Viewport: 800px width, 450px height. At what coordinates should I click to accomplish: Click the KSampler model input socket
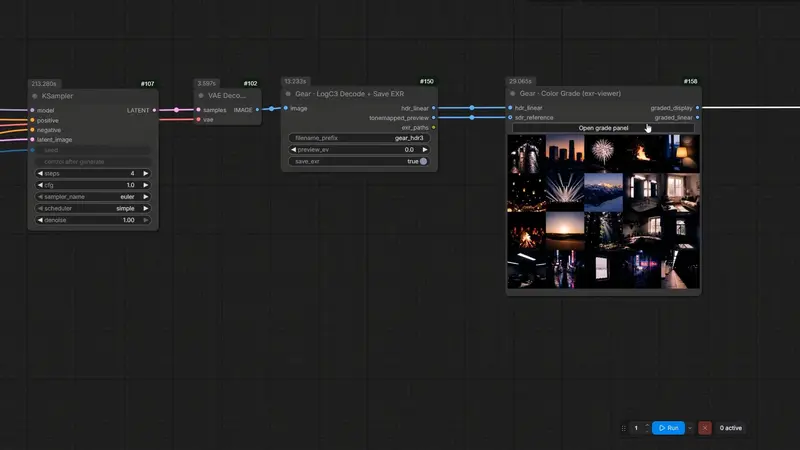(33, 110)
